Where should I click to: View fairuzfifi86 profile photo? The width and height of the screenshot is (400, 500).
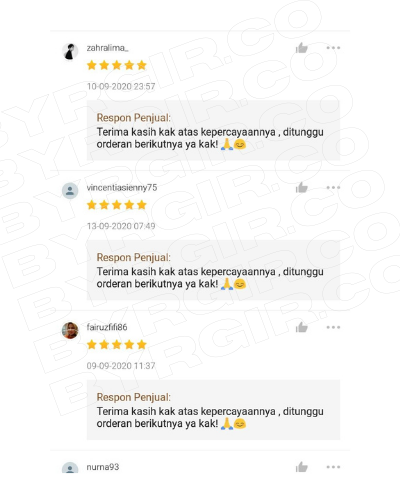pos(70,330)
